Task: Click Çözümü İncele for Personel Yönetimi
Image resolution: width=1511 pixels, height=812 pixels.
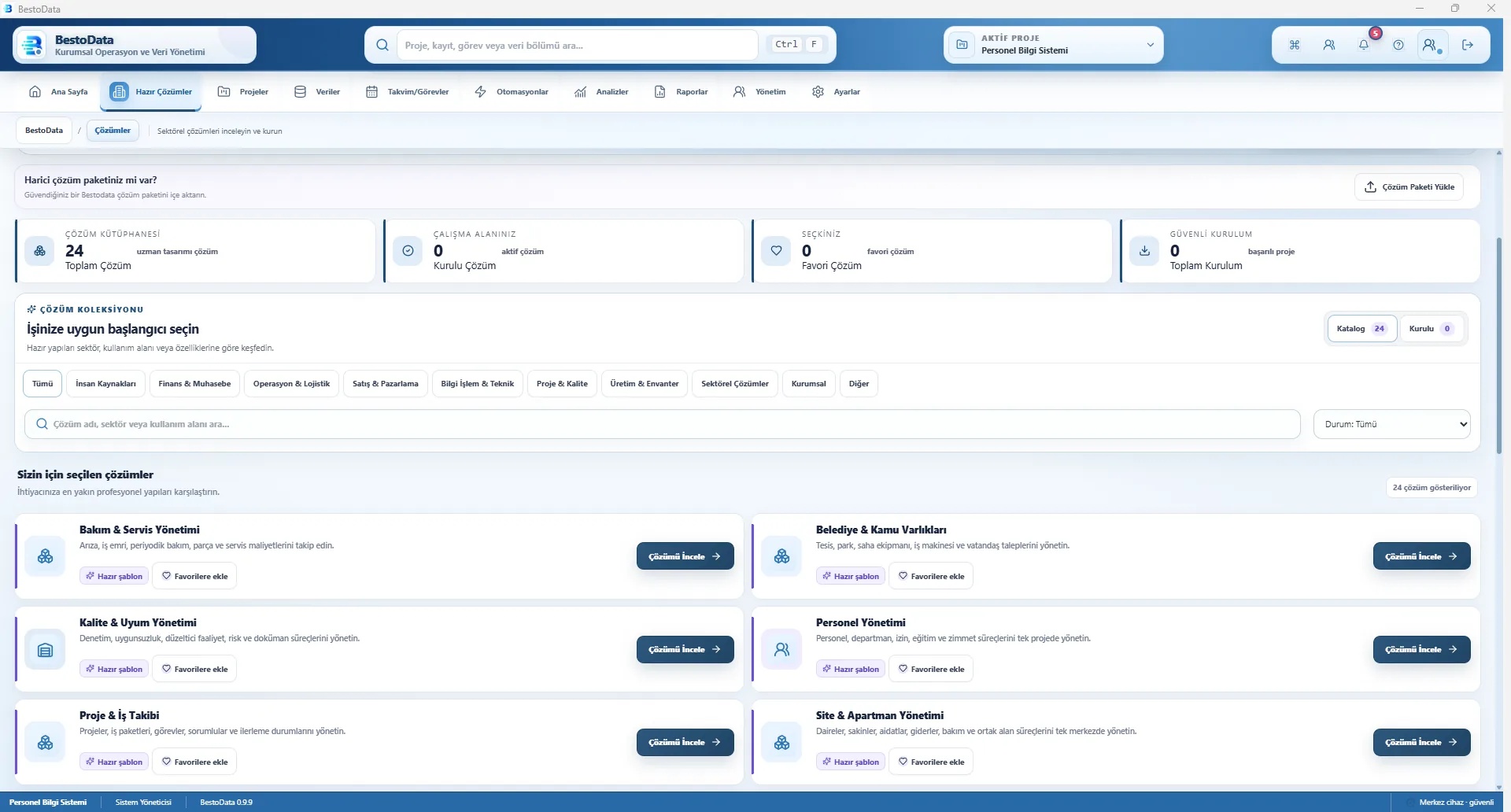Action: click(x=1421, y=649)
